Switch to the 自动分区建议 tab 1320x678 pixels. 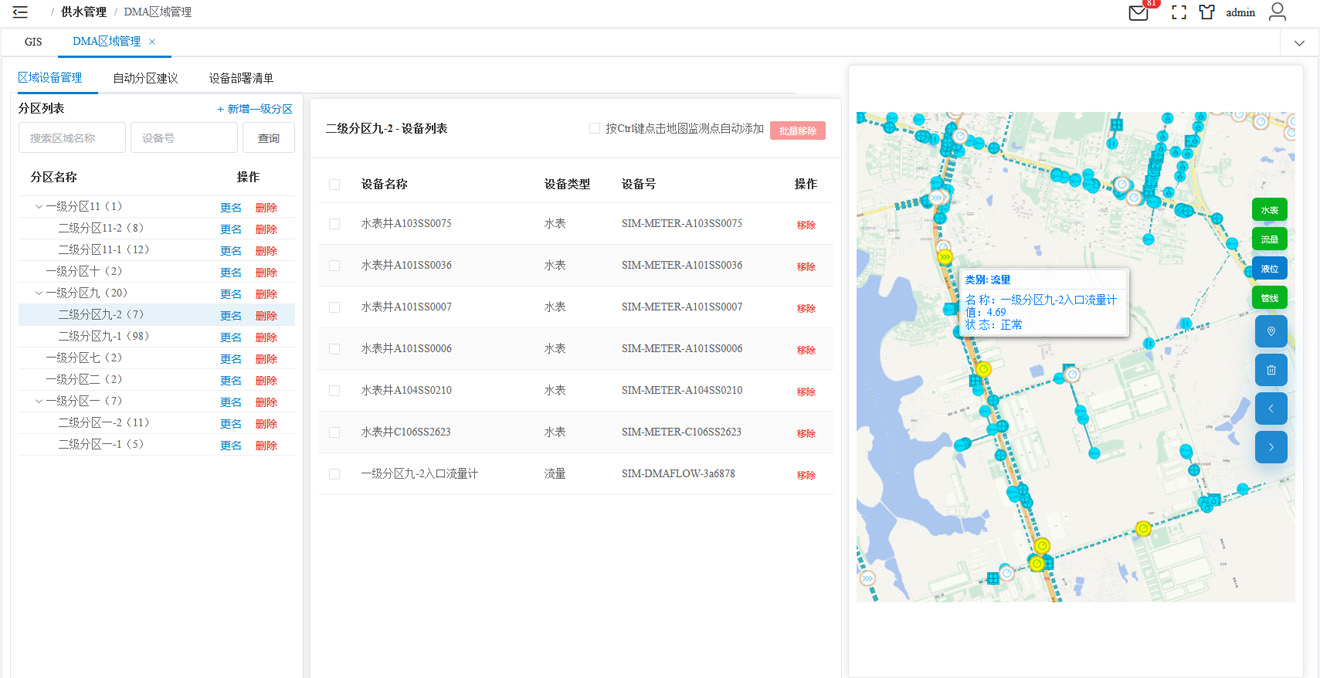coord(145,78)
